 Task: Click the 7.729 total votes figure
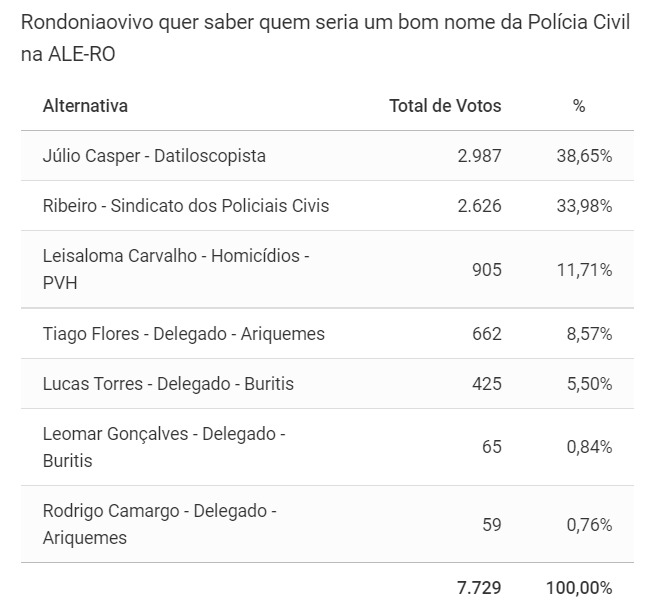(479, 588)
